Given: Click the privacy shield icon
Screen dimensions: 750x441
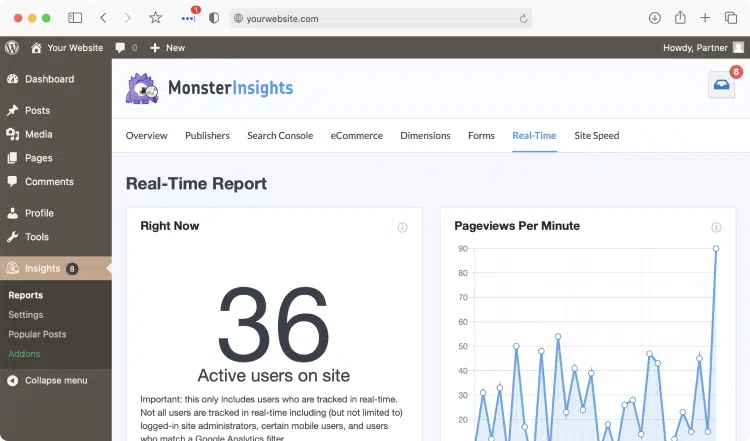Looking at the screenshot, I should pos(213,18).
